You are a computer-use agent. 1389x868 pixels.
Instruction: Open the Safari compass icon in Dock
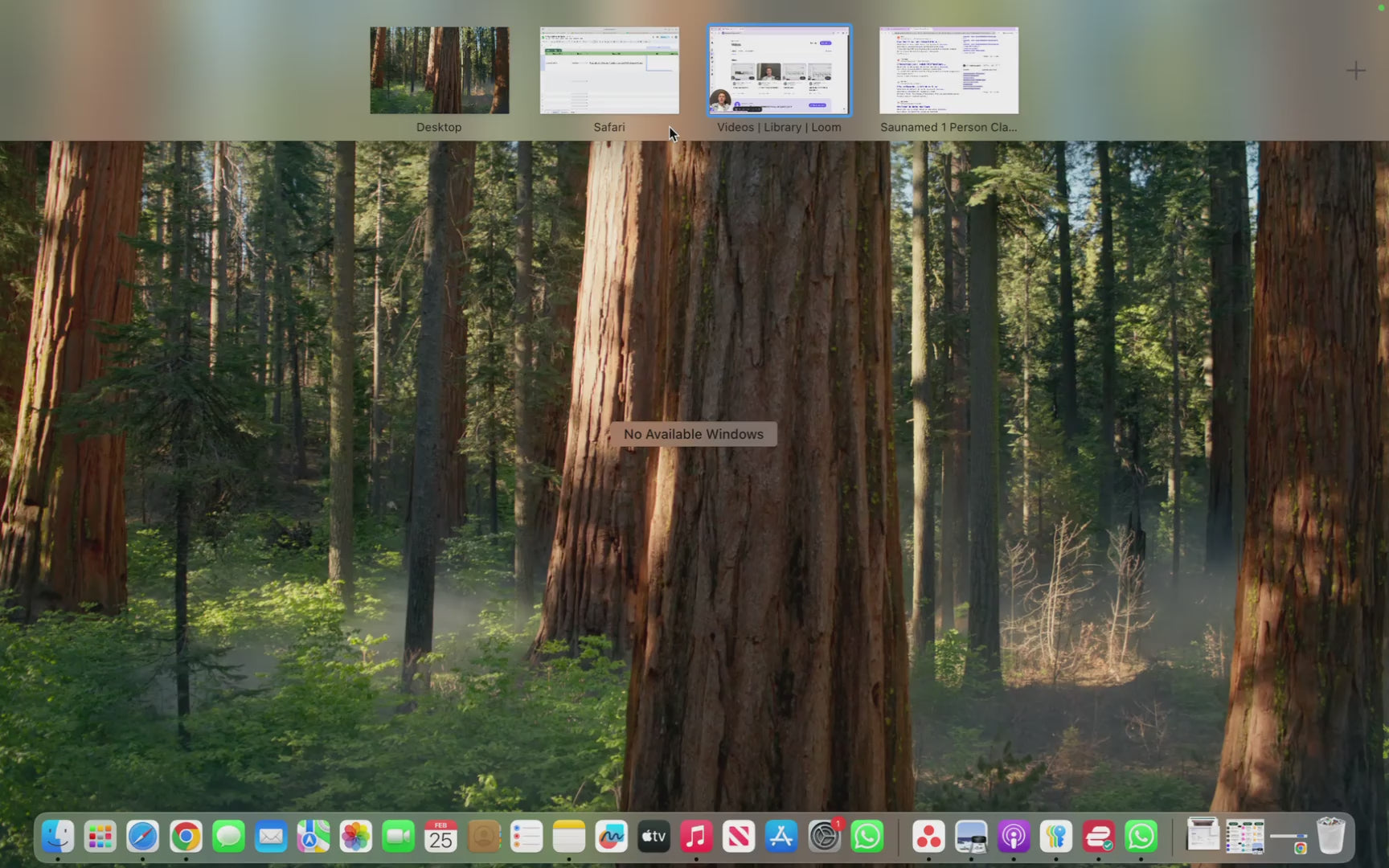pos(143,837)
